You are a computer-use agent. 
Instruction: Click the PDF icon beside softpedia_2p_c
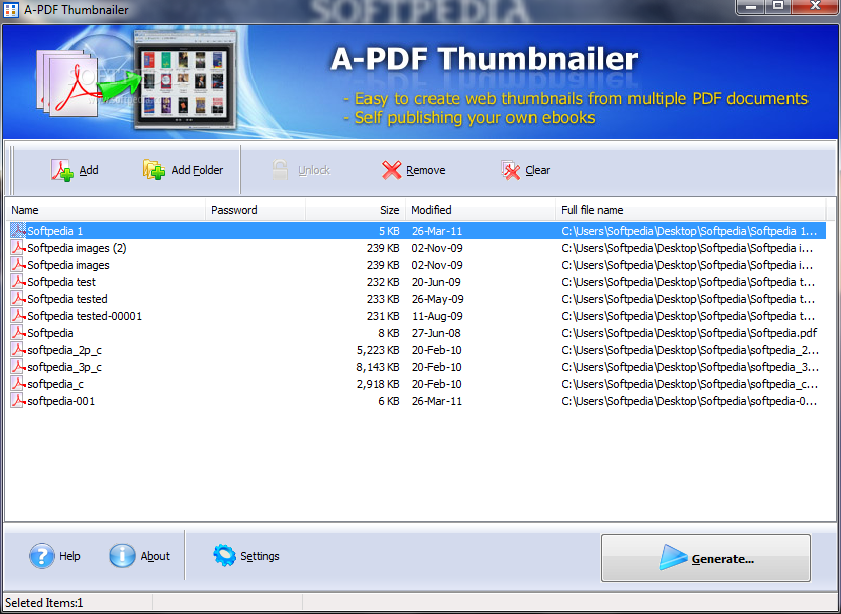18,350
